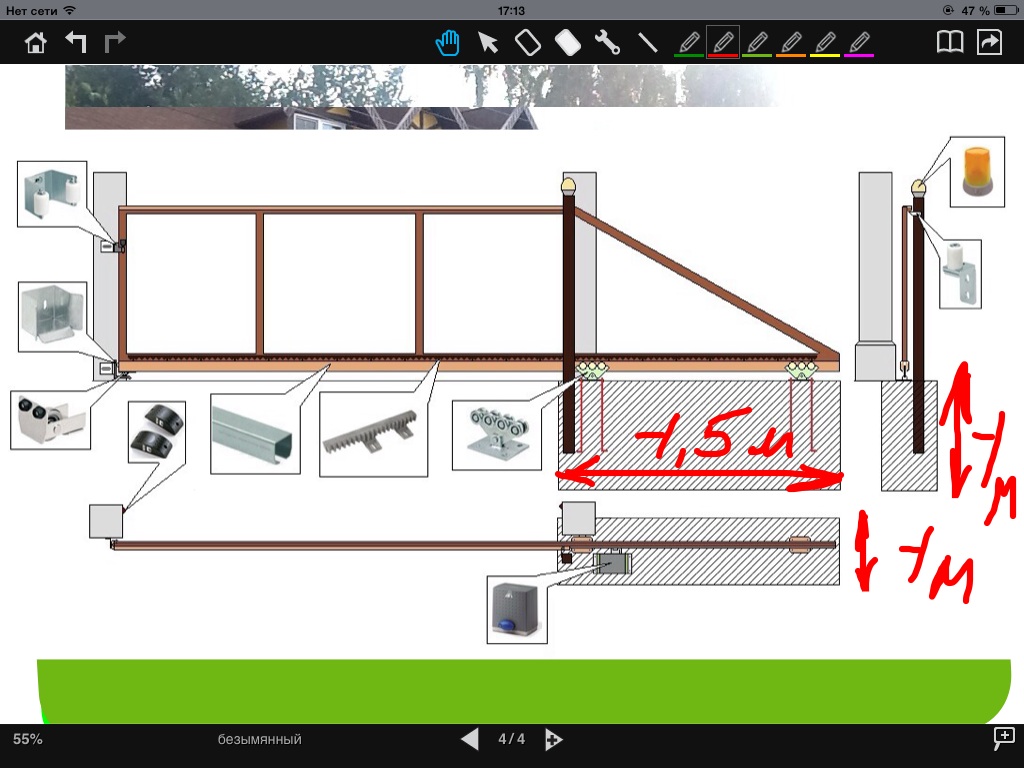Open the wrench settings tool
1024x768 pixels.
[607, 42]
